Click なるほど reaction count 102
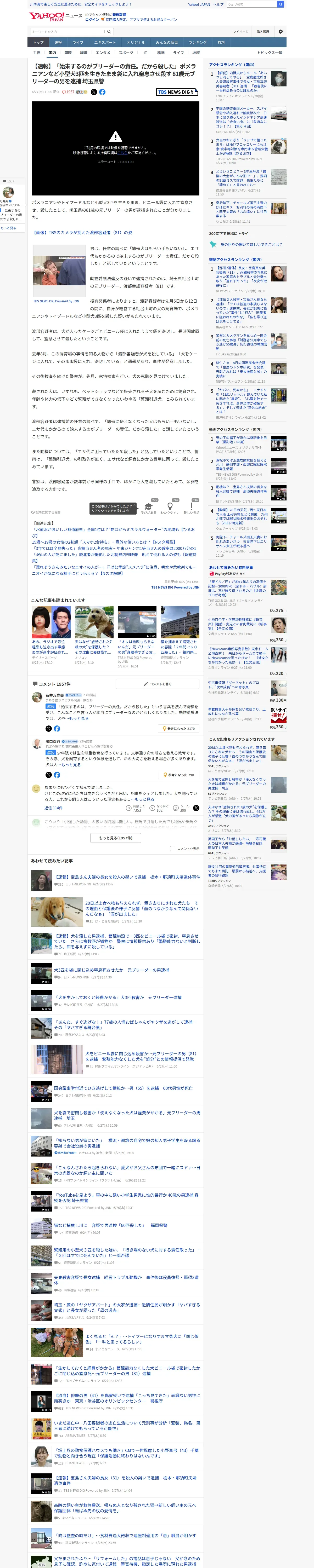This screenshot has height=1568, width=314. pyautogui.click(x=160, y=808)
